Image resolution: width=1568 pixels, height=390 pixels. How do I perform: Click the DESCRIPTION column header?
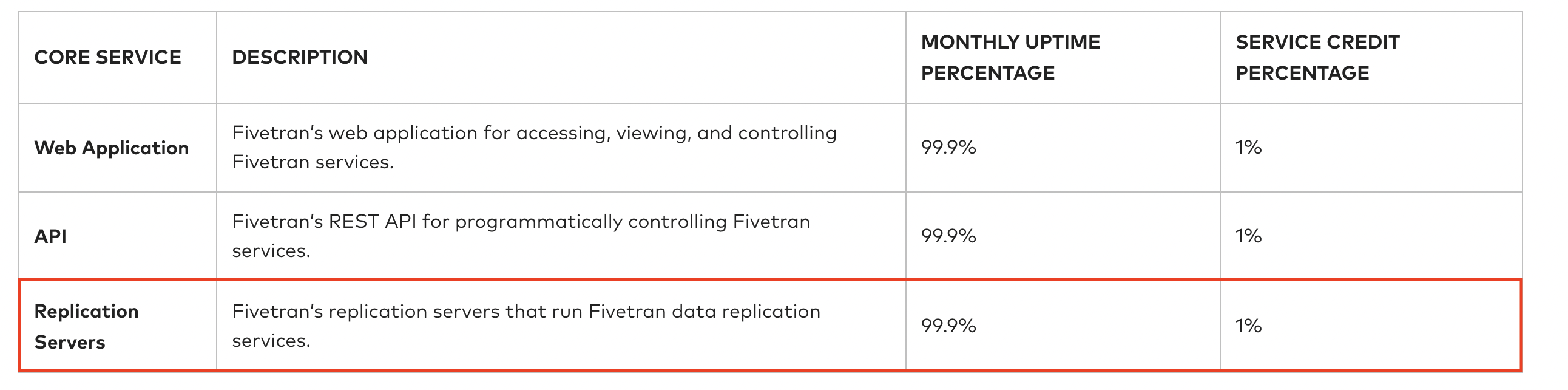300,57
